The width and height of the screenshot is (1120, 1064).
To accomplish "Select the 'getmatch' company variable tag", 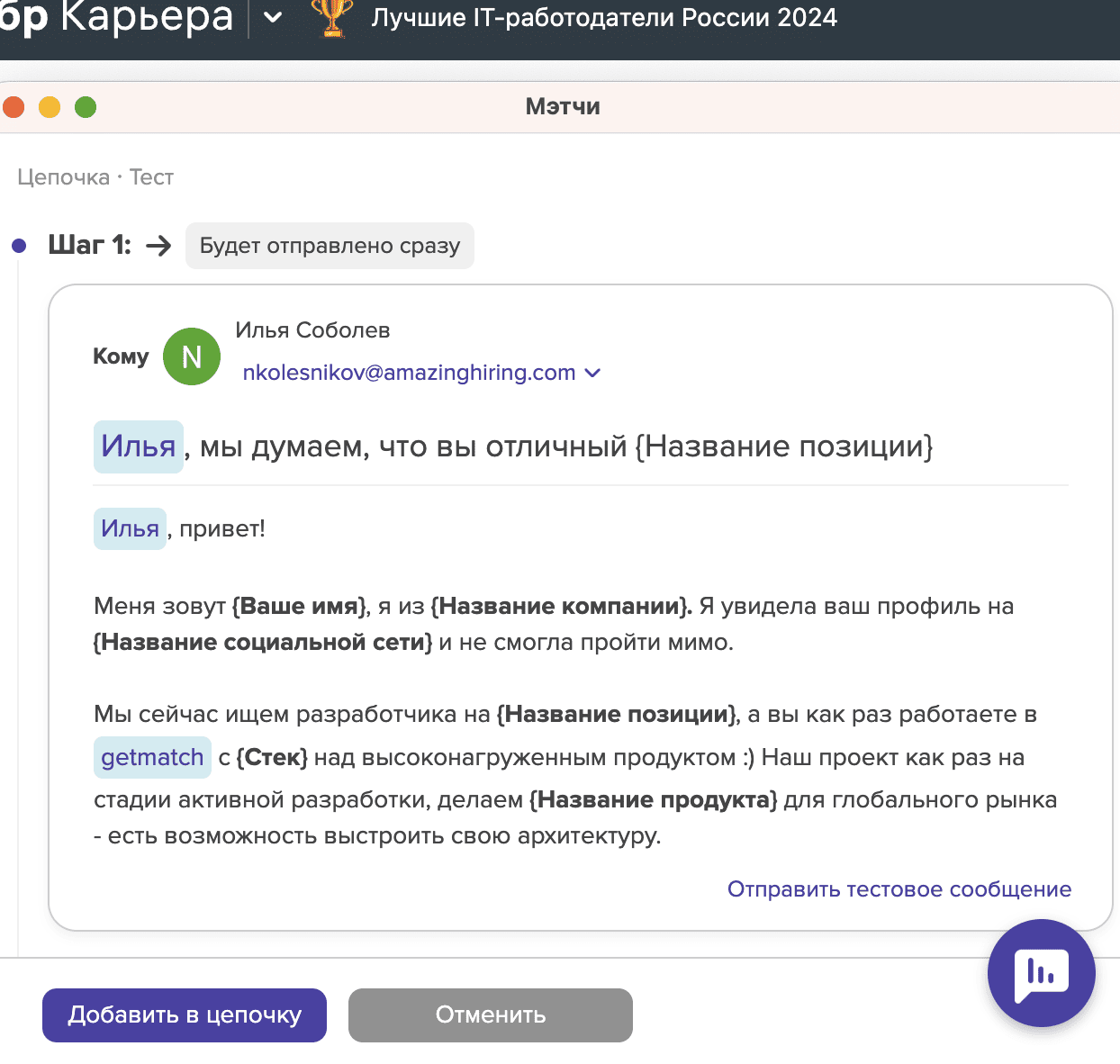I will (x=152, y=757).
